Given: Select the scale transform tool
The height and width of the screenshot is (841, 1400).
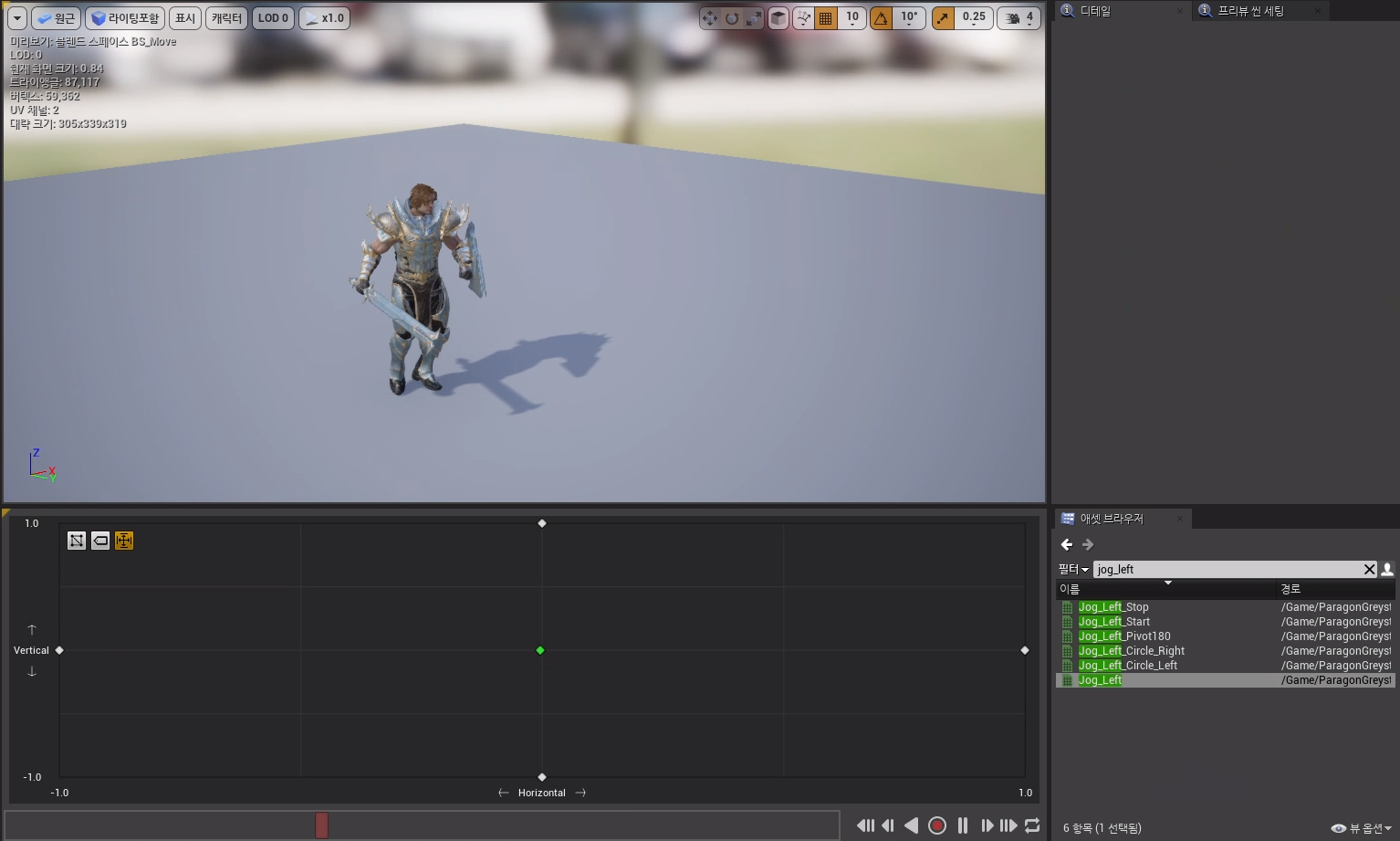Looking at the screenshot, I should click(753, 18).
